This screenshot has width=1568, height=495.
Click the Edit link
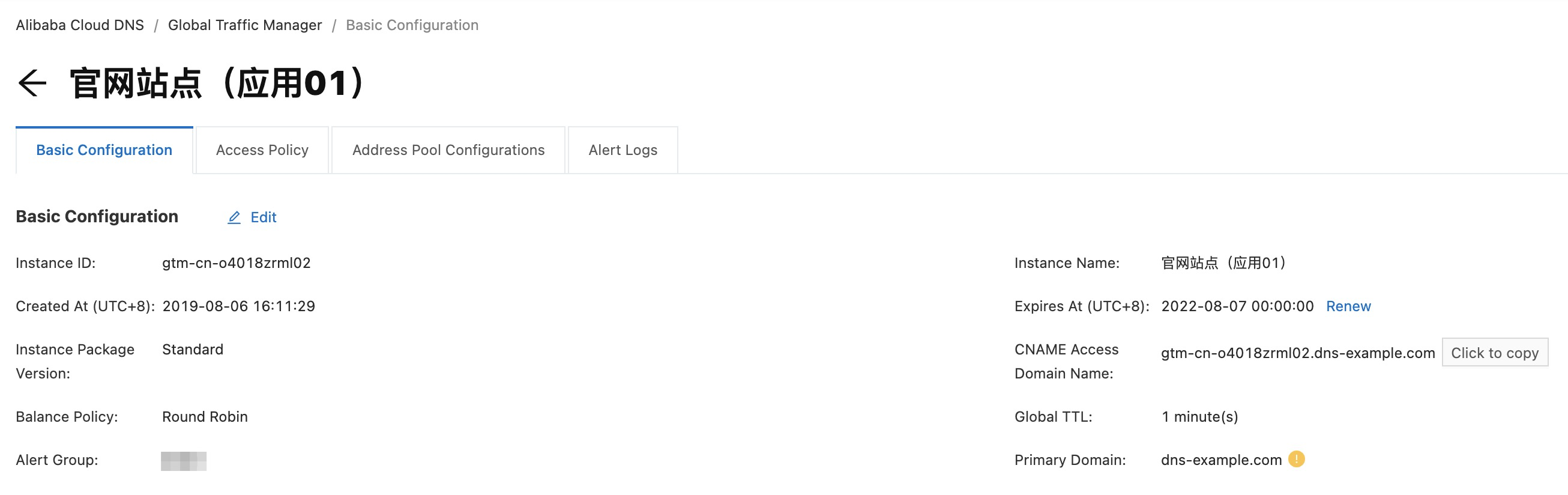(264, 217)
